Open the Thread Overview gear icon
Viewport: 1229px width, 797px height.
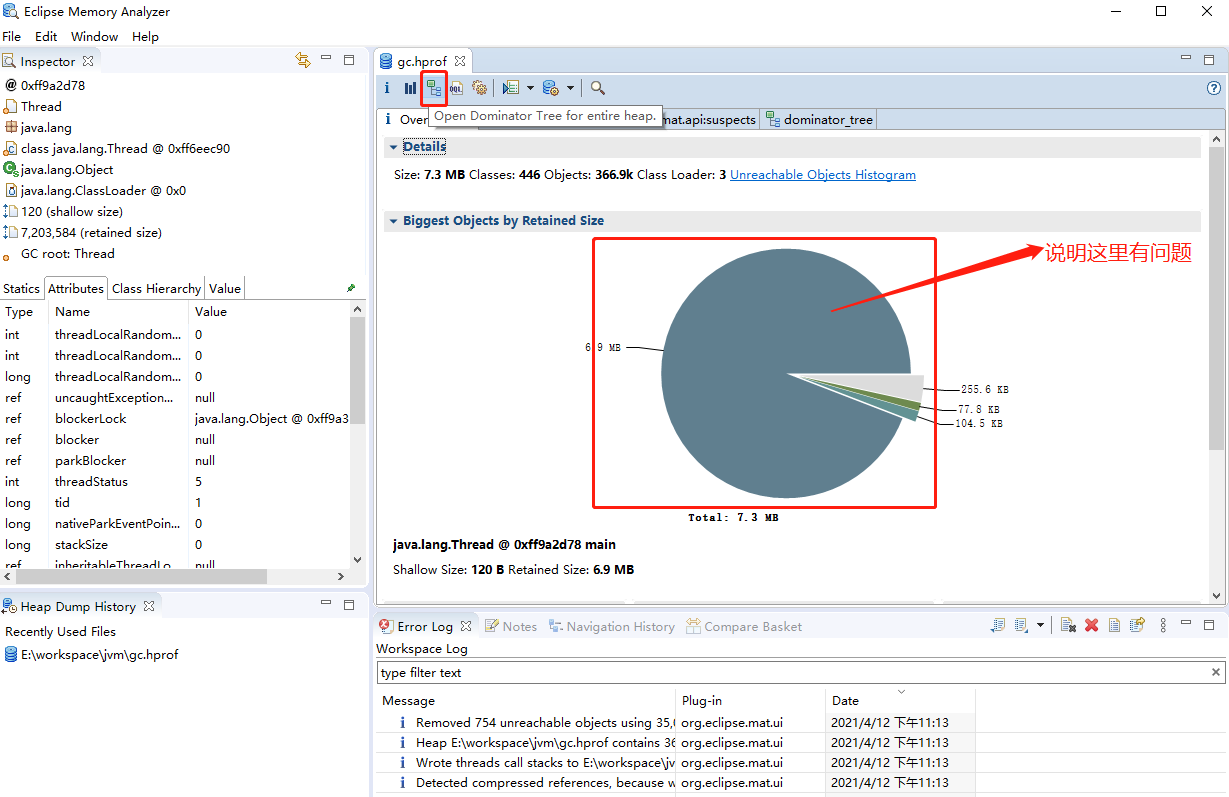click(x=479, y=88)
